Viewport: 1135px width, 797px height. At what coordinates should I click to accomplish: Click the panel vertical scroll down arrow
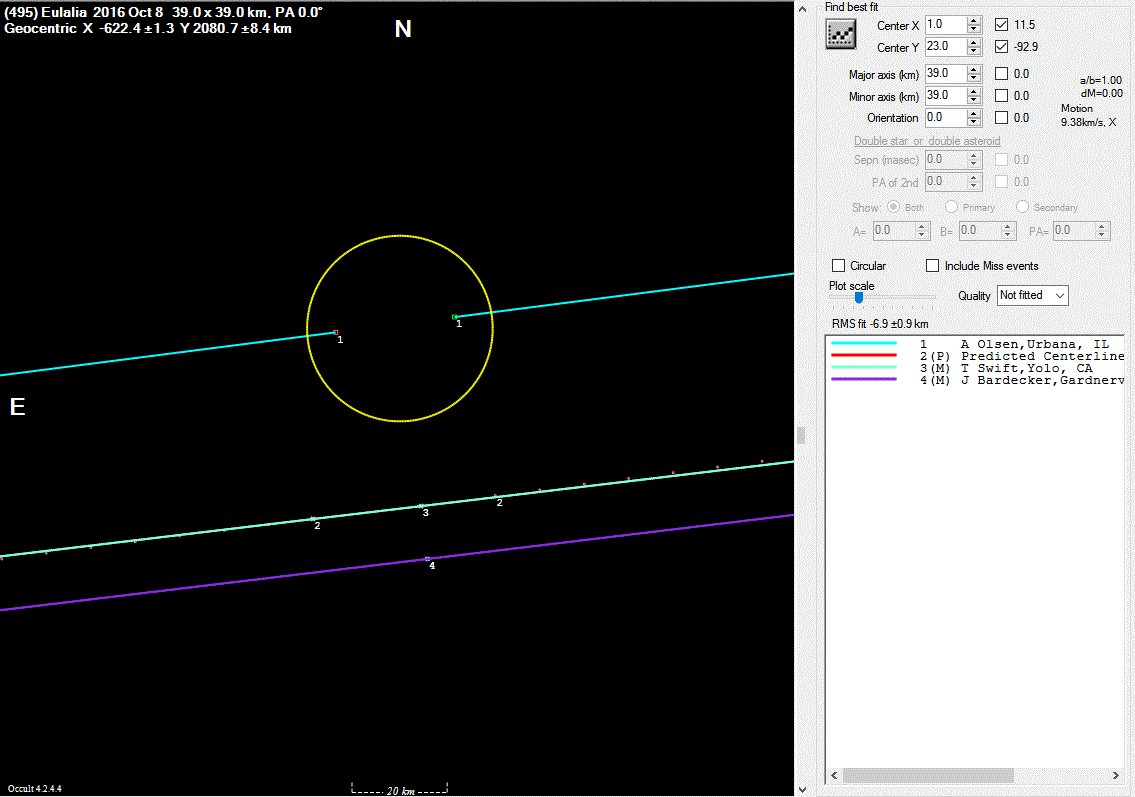(802, 789)
